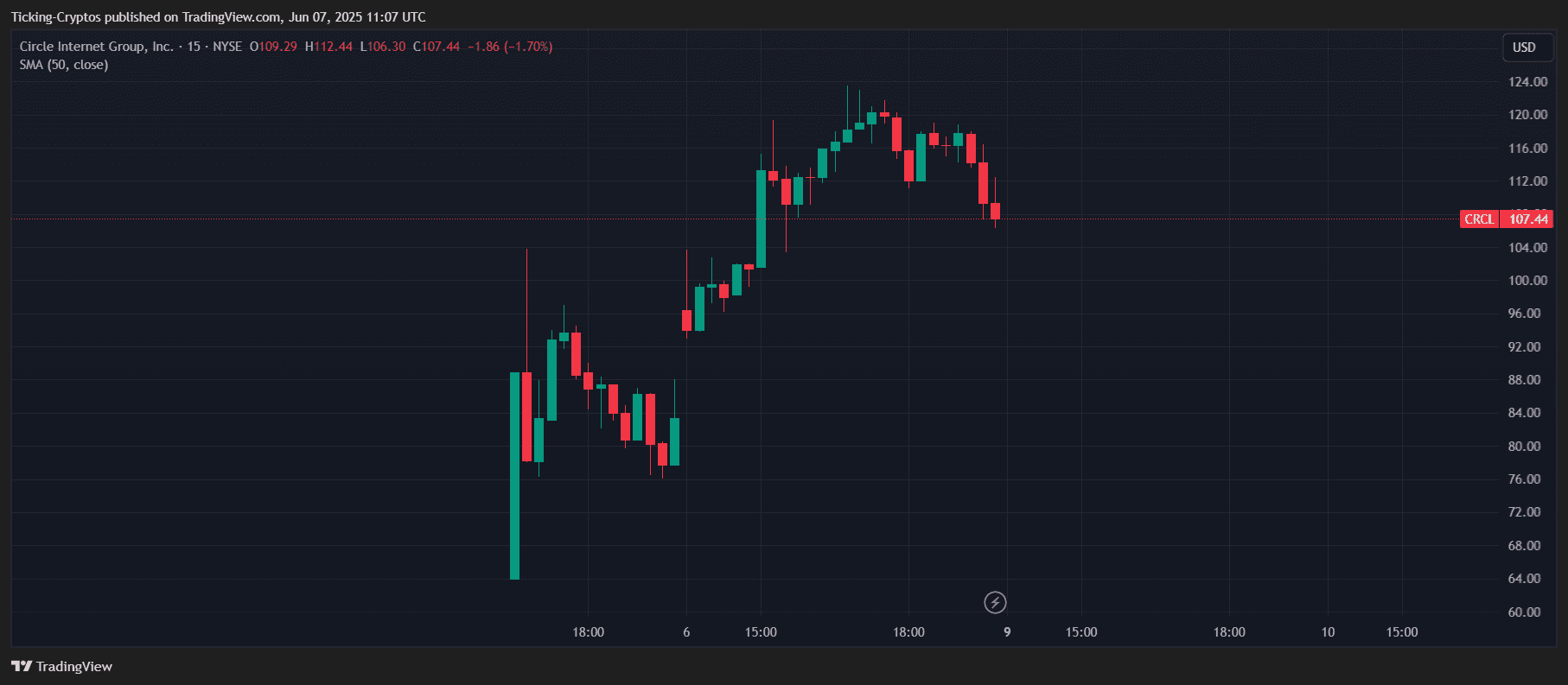The height and width of the screenshot is (685, 1568).
Task: Click the NYSE exchange label in legend
Action: coord(227,47)
